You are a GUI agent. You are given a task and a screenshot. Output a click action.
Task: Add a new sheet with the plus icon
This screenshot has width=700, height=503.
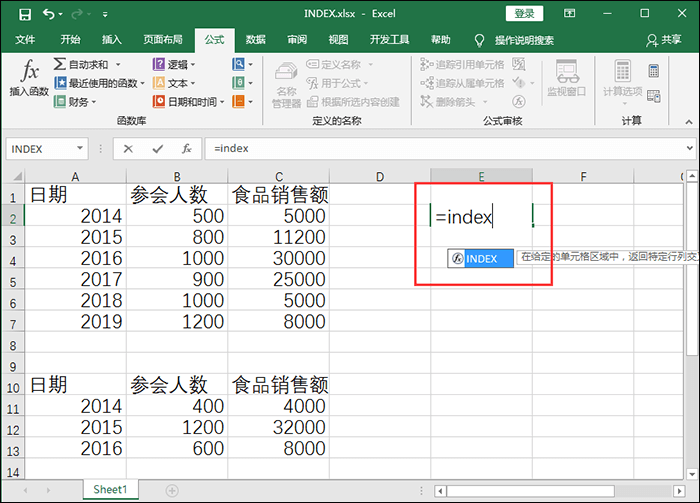tap(172, 491)
